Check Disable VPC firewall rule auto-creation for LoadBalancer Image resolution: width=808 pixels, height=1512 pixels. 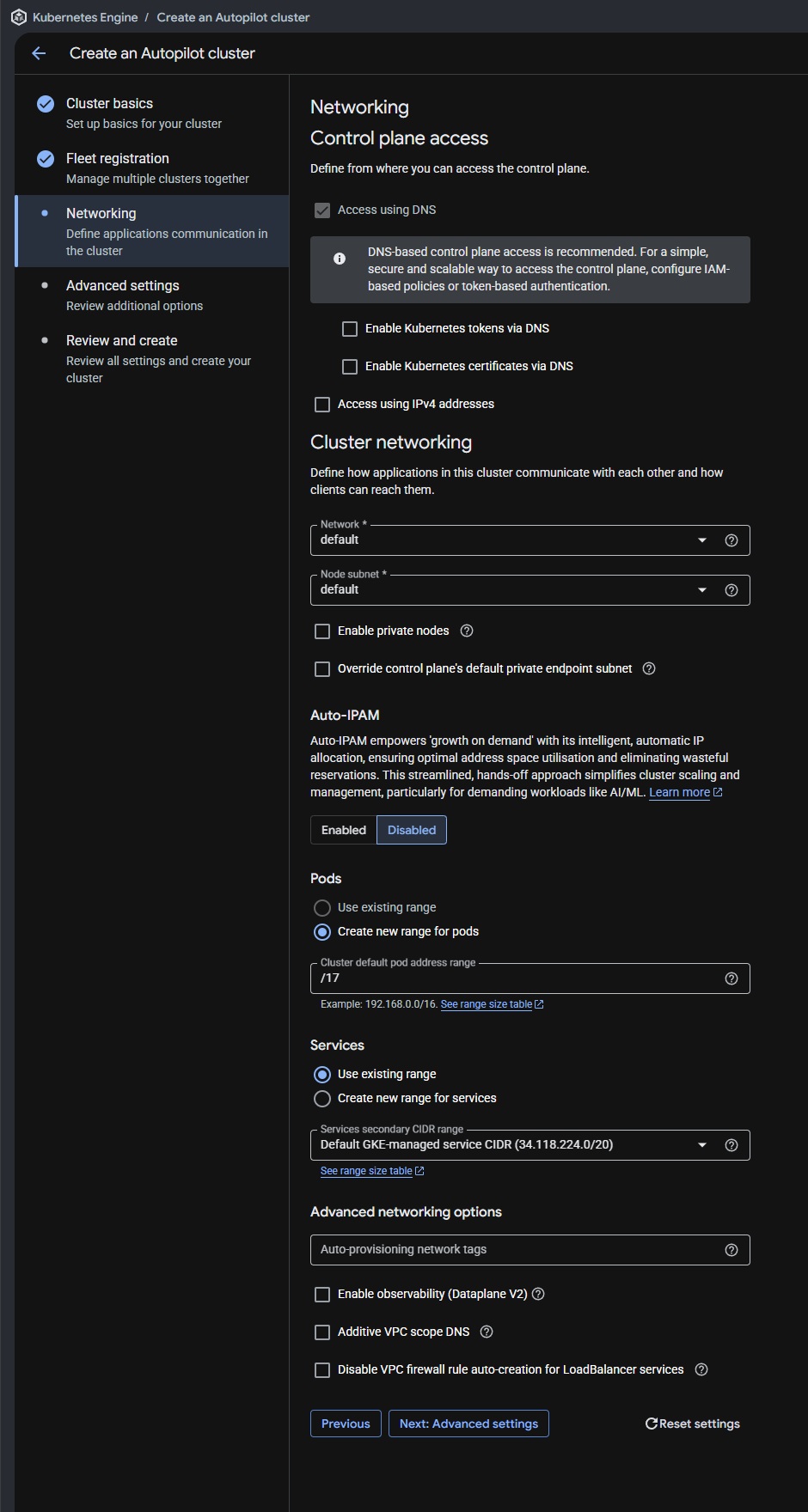(x=322, y=1370)
